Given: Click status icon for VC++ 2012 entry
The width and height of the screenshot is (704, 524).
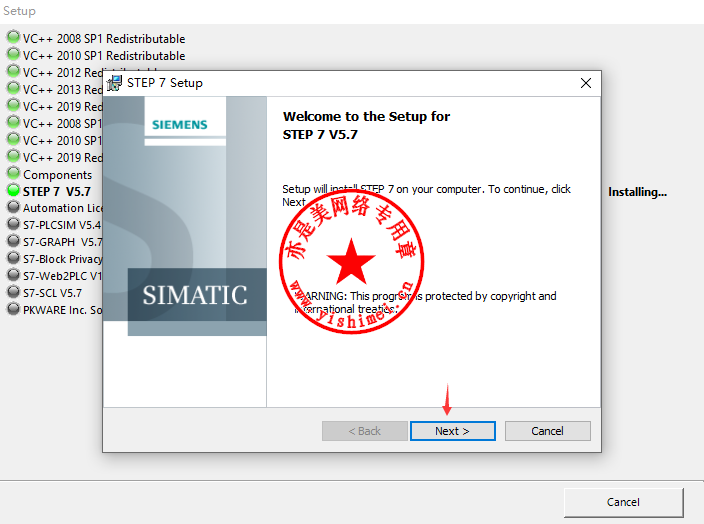Looking at the screenshot, I should (13, 71).
